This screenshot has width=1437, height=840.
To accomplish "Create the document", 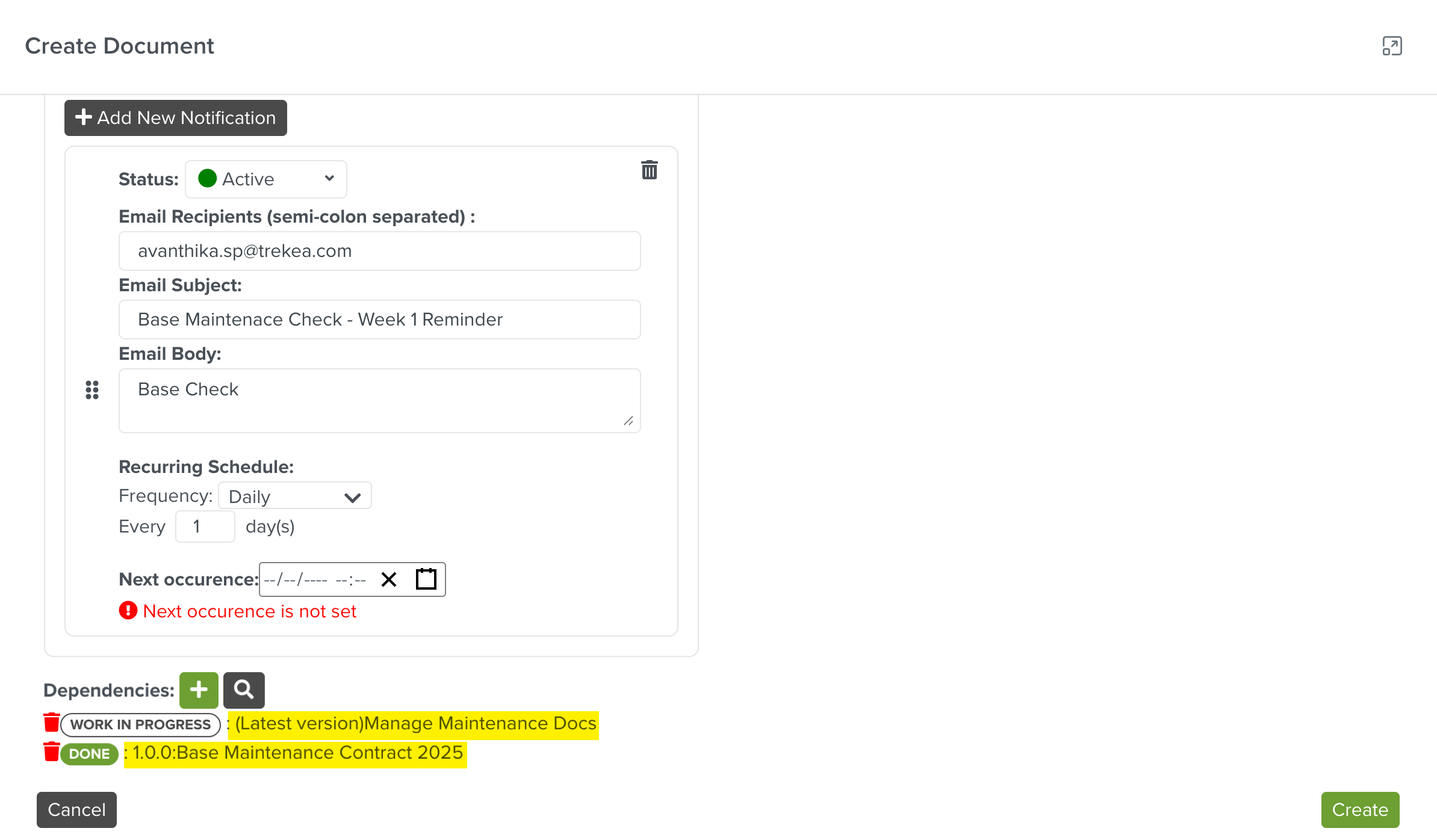I will click(x=1360, y=809).
